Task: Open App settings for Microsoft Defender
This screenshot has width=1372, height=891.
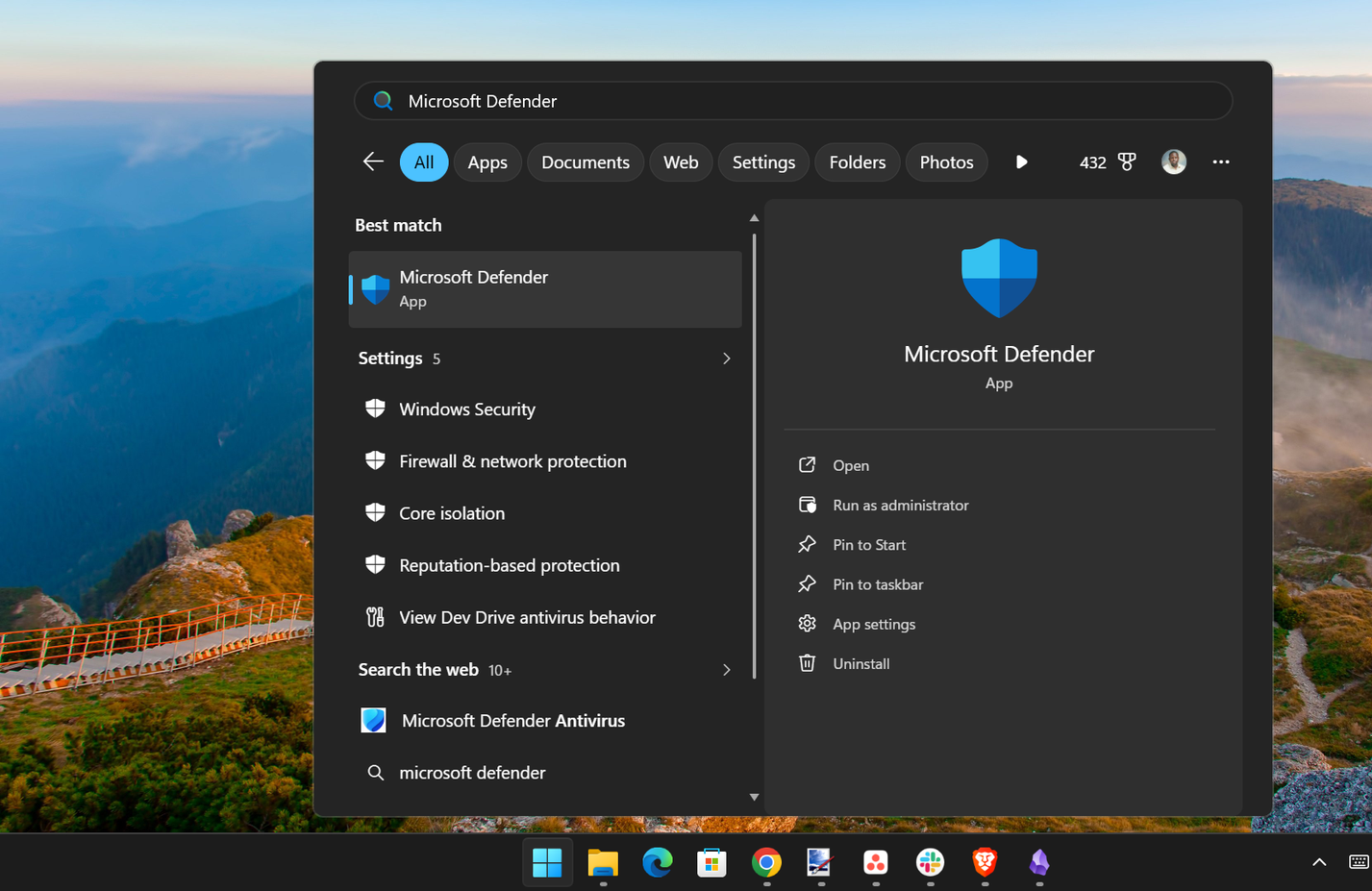Action: click(x=874, y=624)
